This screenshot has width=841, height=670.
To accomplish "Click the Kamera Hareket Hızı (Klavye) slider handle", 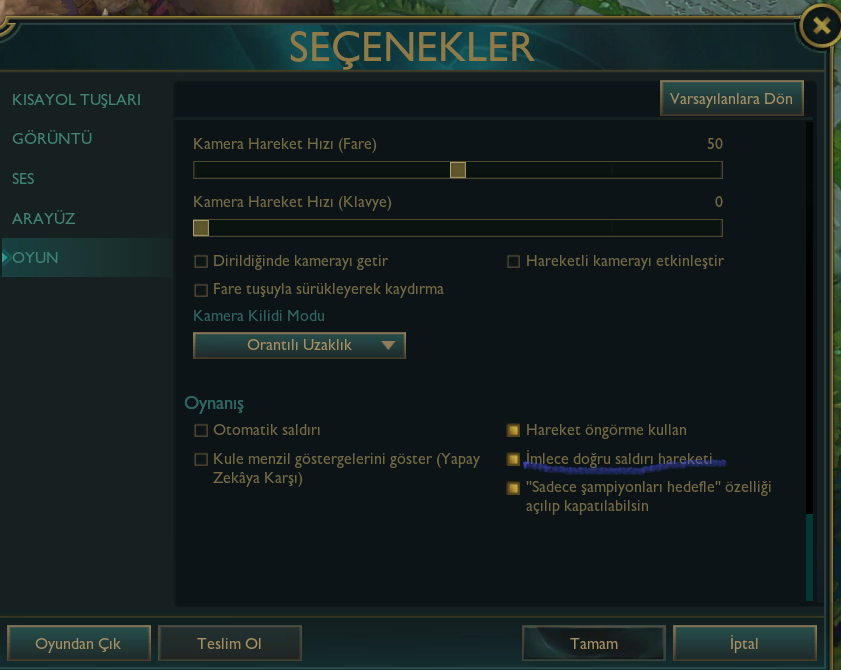I will [201, 228].
